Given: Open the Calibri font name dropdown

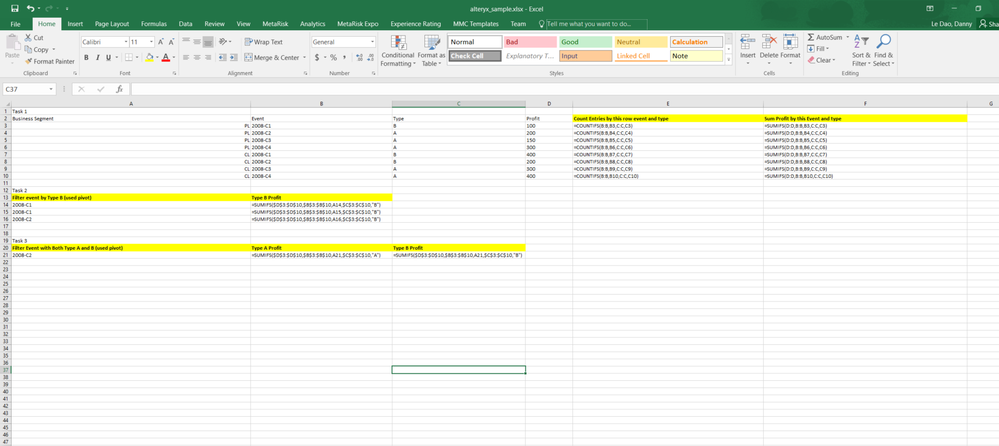Looking at the screenshot, I should click(125, 41).
